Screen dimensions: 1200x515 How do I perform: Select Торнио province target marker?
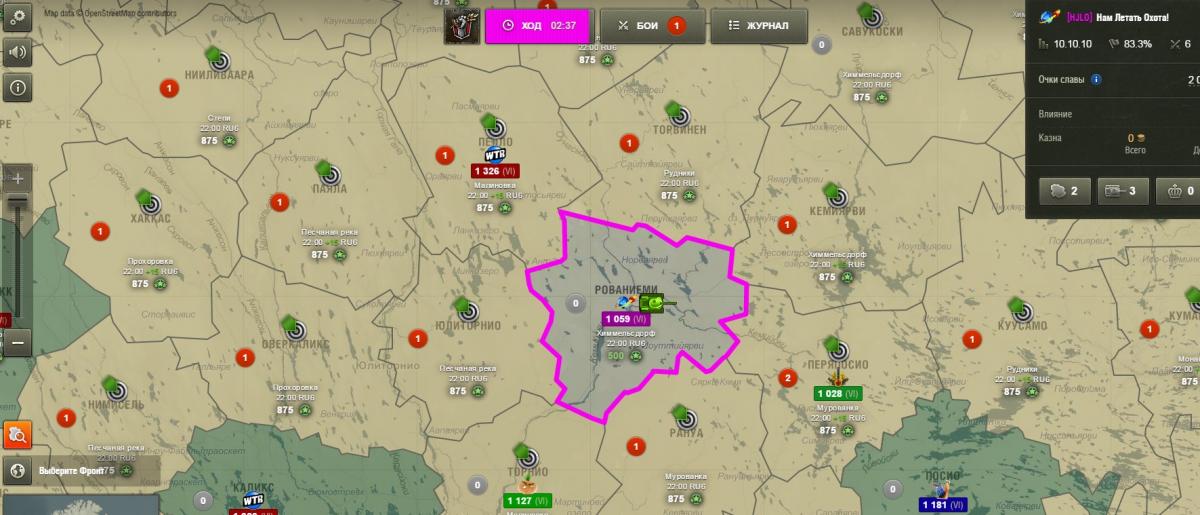point(529,458)
